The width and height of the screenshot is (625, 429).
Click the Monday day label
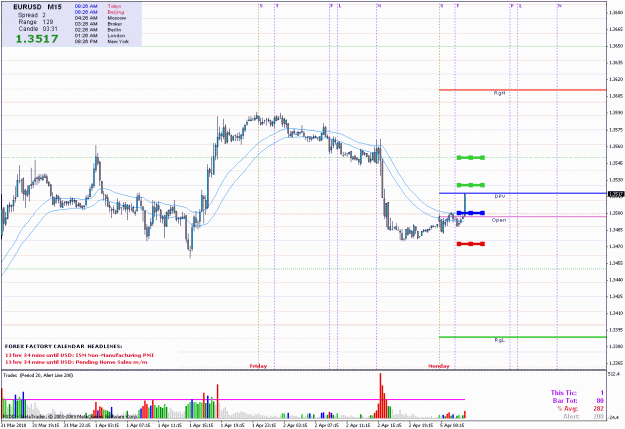438,366
